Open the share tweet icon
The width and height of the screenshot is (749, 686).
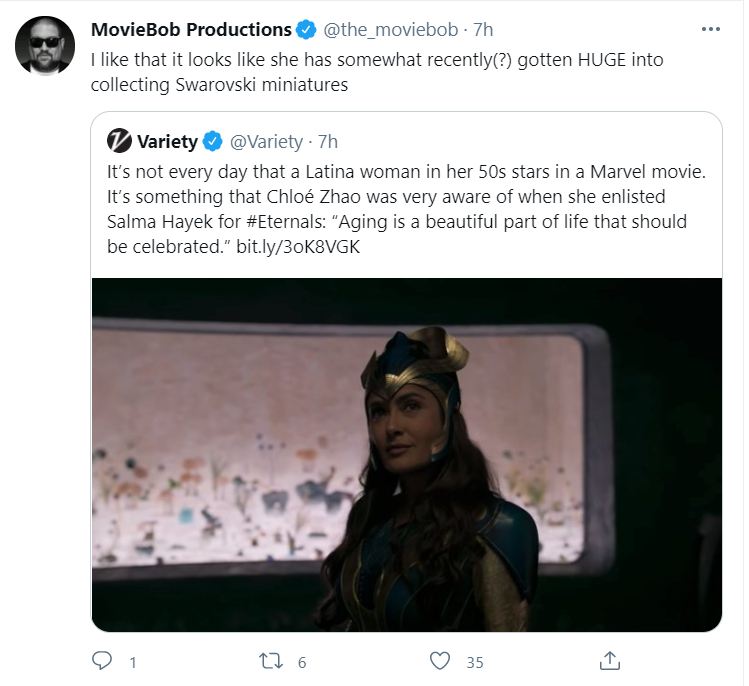click(610, 661)
